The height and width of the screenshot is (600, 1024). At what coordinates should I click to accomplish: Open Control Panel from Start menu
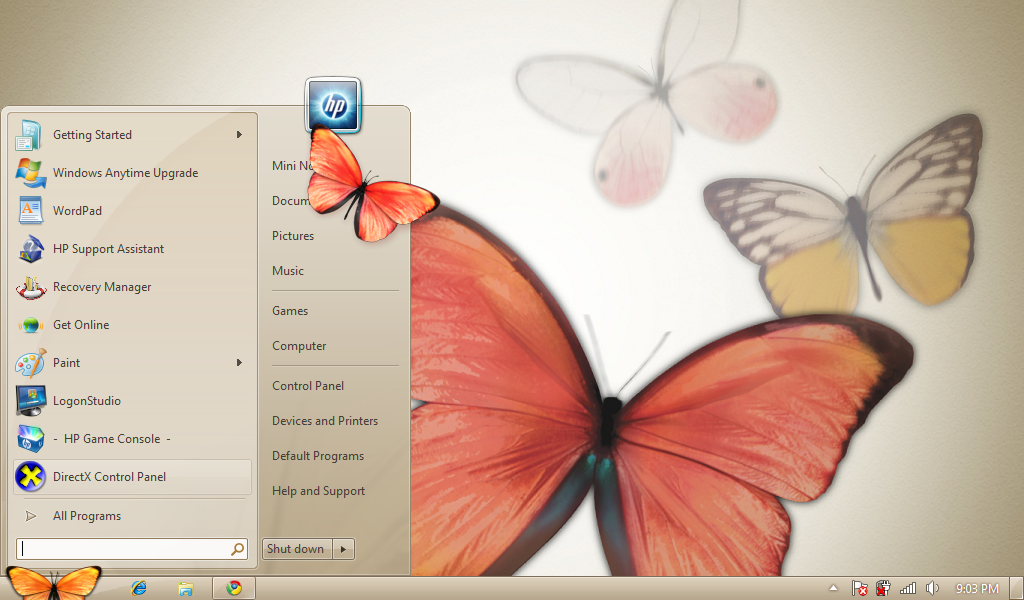[x=308, y=386]
